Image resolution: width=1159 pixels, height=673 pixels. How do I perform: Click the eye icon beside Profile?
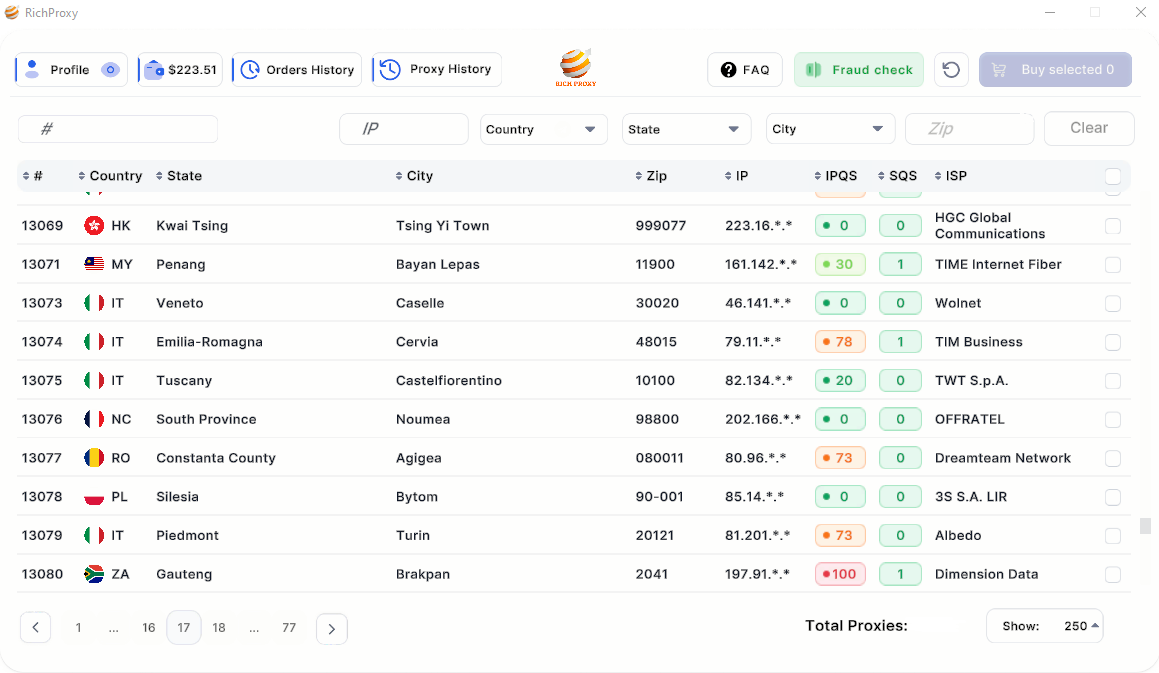(110, 70)
